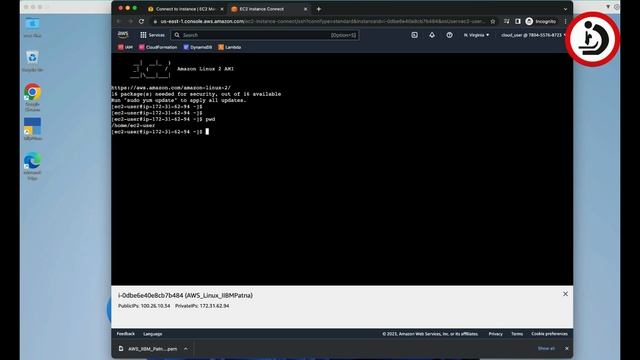Click the AWS logo home icon
Image resolution: width=640 pixels, height=360 pixels.
click(x=123, y=35)
